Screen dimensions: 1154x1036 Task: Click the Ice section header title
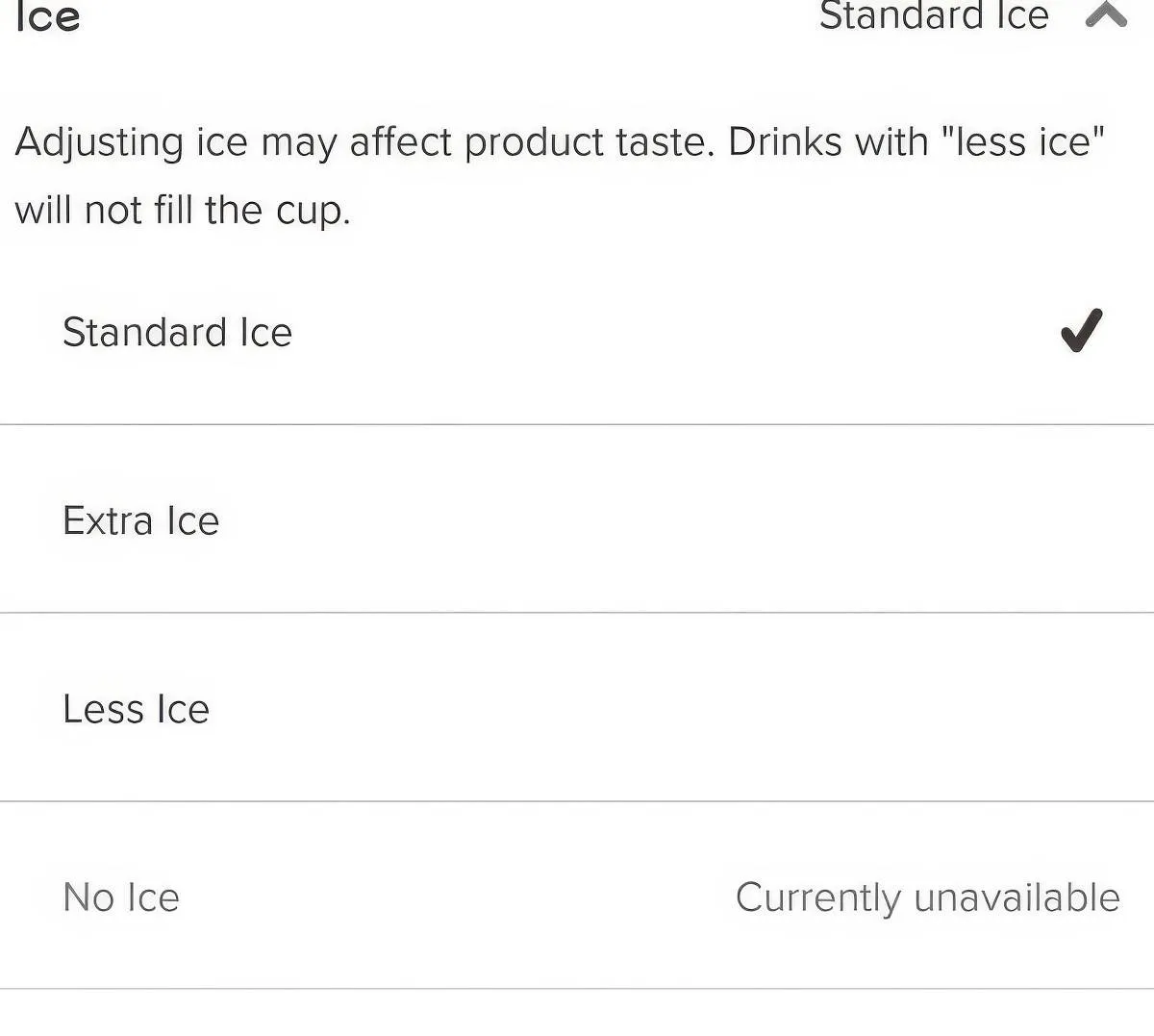click(x=47, y=16)
